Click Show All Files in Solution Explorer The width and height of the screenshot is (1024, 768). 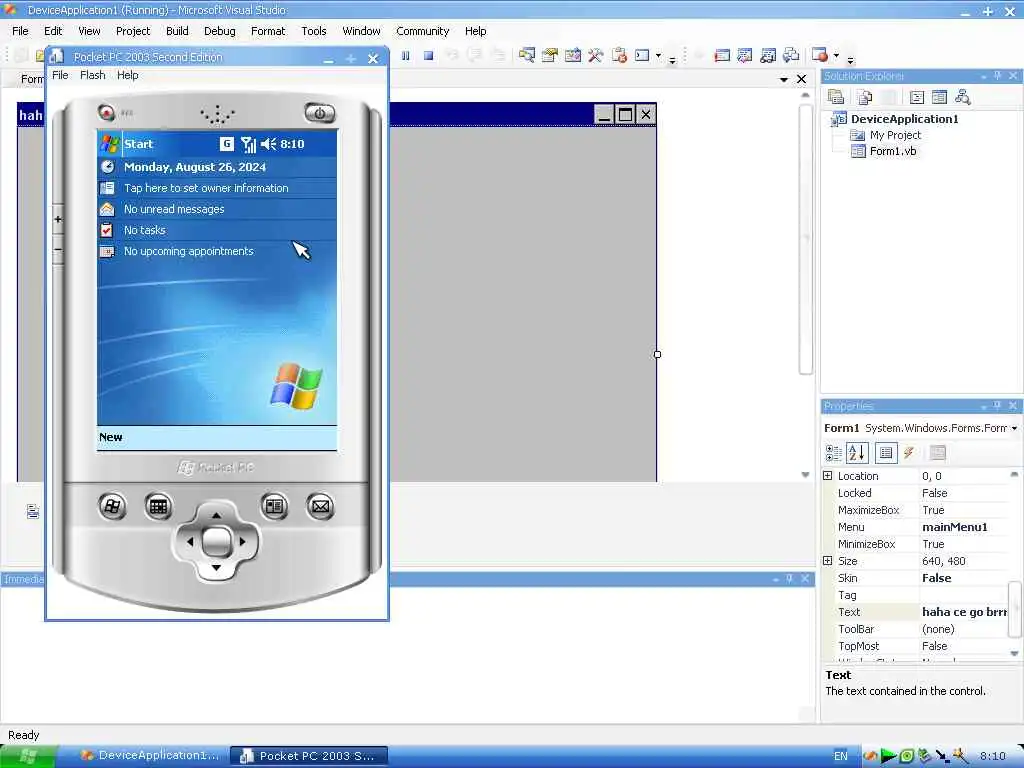[x=865, y=97]
